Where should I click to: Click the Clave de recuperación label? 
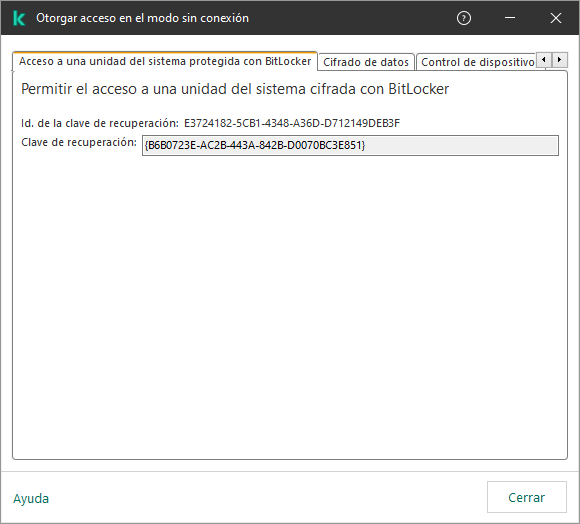pos(79,142)
